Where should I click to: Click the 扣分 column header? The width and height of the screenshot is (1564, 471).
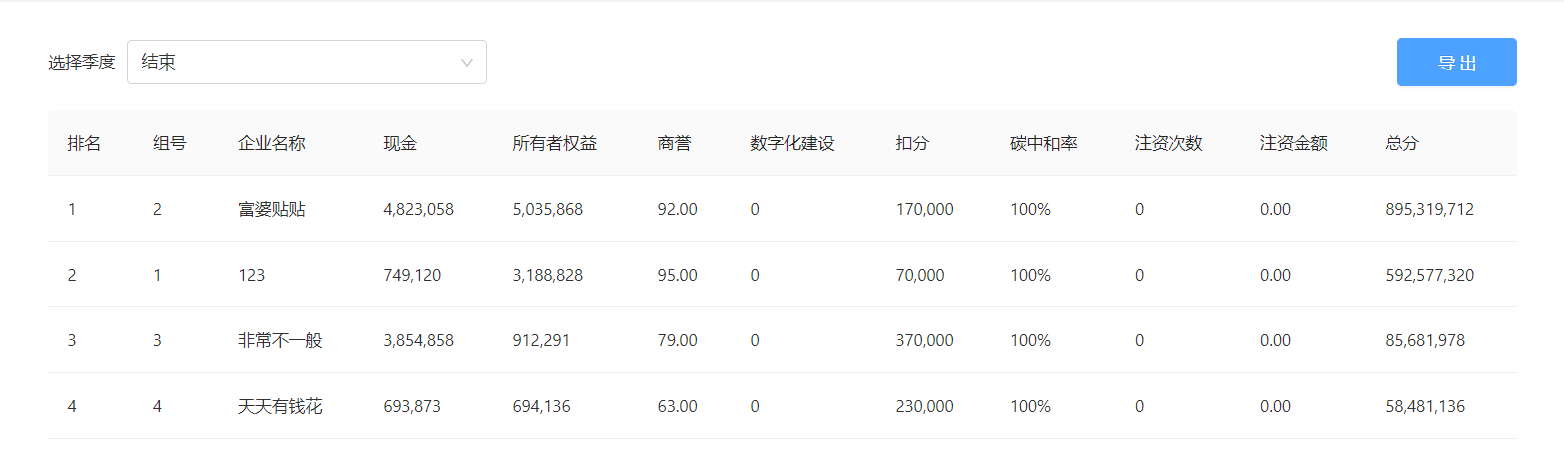point(912,143)
